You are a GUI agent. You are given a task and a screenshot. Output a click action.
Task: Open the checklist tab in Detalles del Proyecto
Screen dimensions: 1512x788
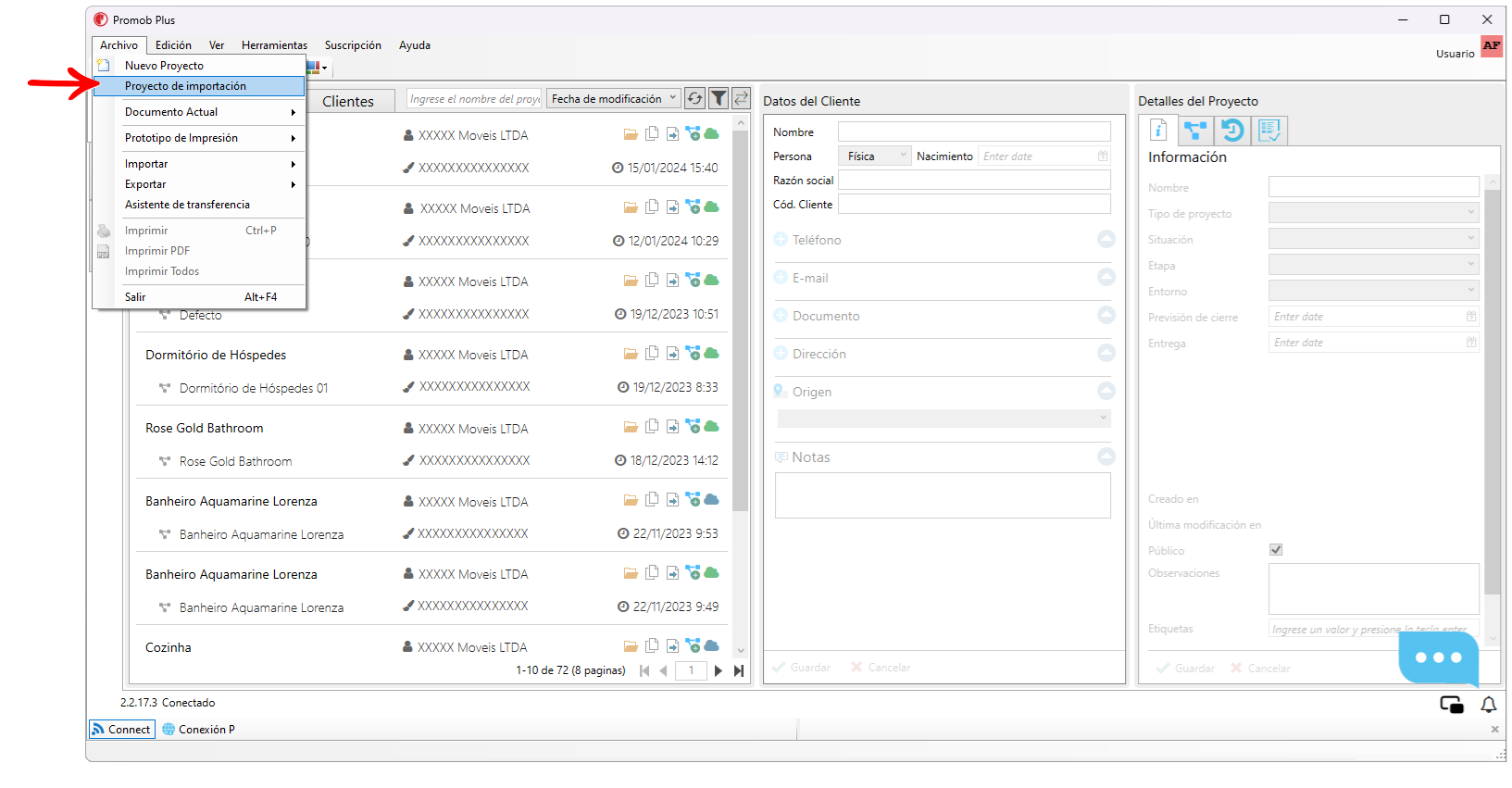tap(1269, 131)
